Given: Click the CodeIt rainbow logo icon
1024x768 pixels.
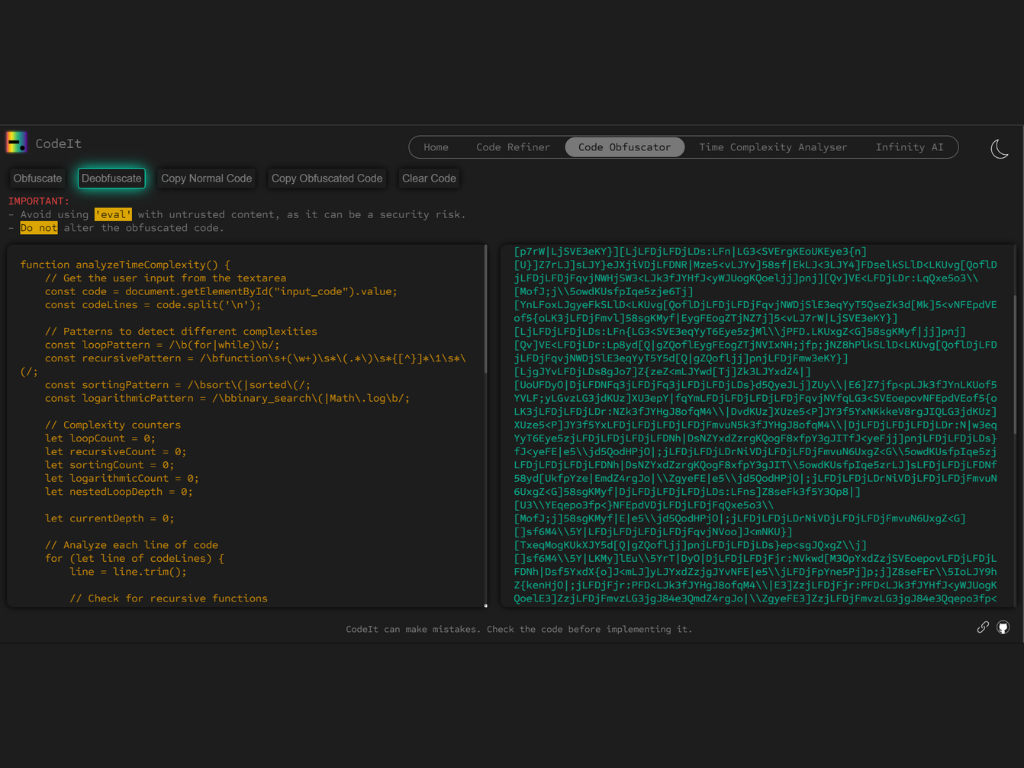Looking at the screenshot, I should click(16, 142).
